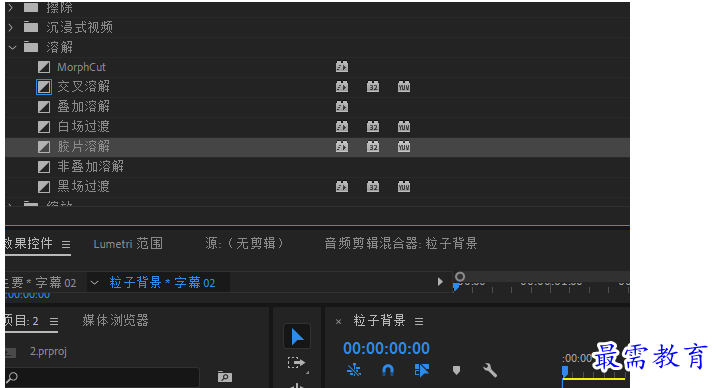716x388 pixels.
Task: Expand the 沉浸式视频 folder
Action: pyautogui.click(x=11, y=27)
